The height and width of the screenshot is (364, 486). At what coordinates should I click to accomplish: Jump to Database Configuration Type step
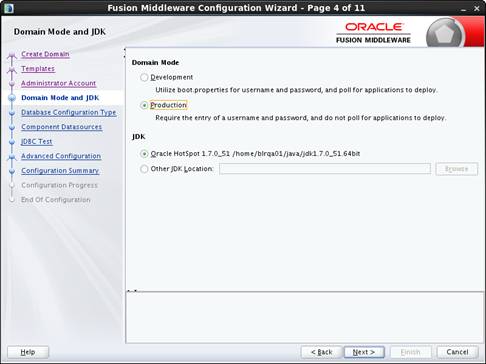pyautogui.click(x=69, y=112)
